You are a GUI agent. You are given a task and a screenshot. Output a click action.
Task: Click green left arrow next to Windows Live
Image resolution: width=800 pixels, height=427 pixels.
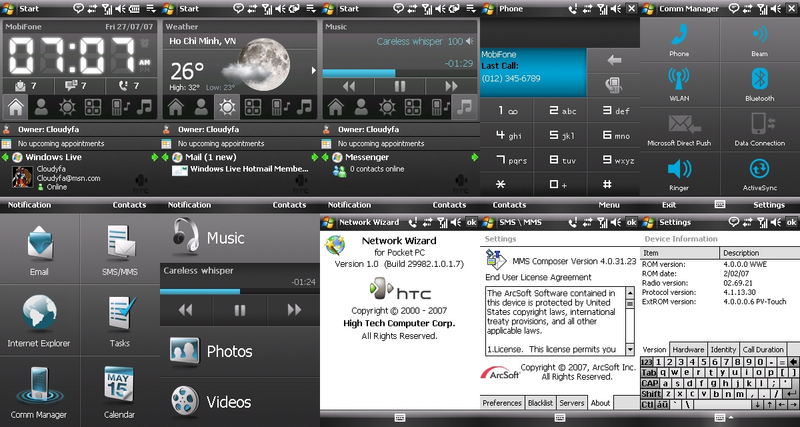coord(6,157)
